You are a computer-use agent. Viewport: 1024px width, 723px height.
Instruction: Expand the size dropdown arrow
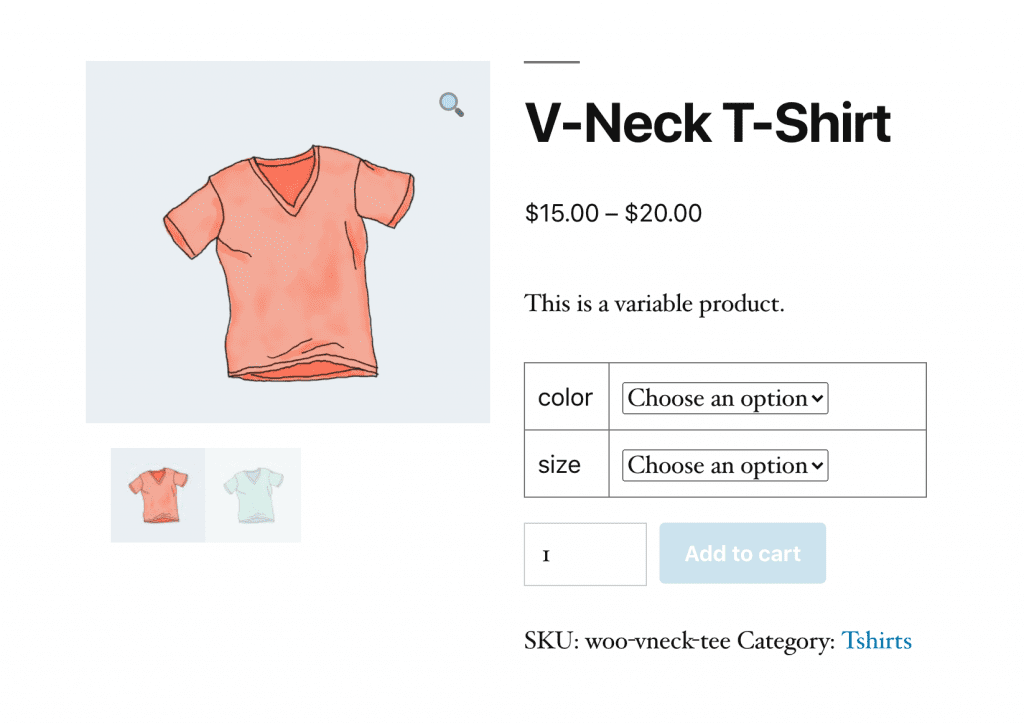820,465
